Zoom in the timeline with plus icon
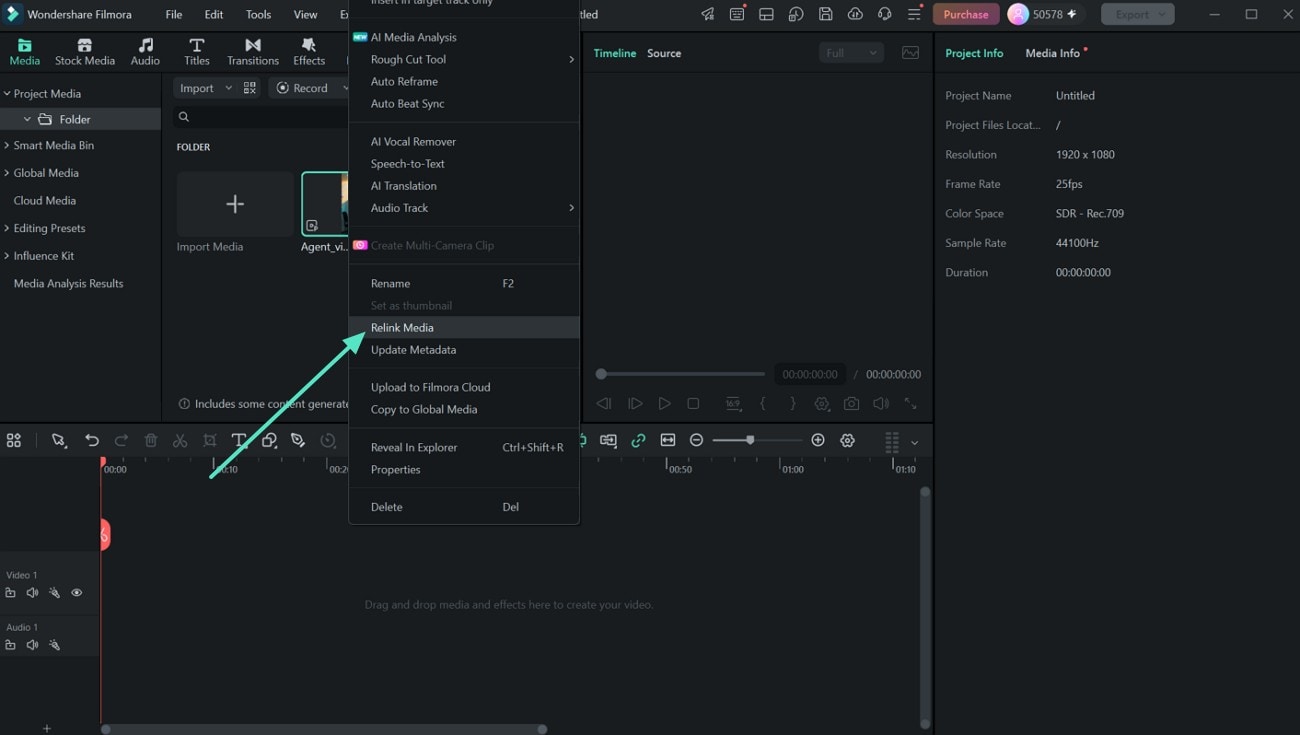 point(818,441)
